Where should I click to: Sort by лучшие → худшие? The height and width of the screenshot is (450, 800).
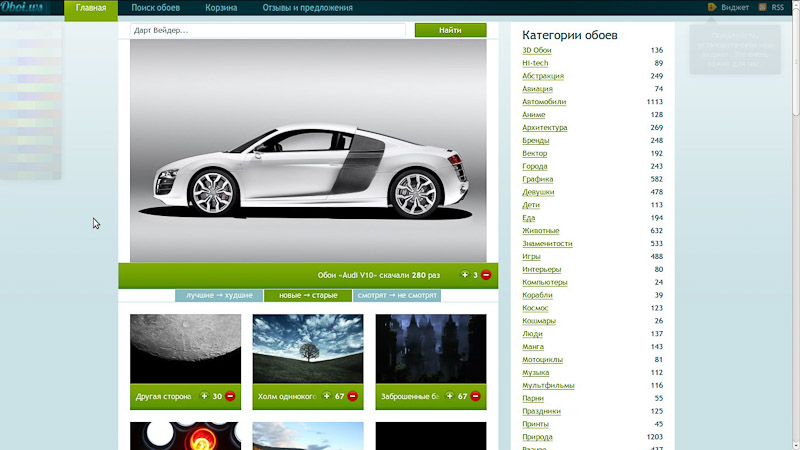tap(219, 295)
